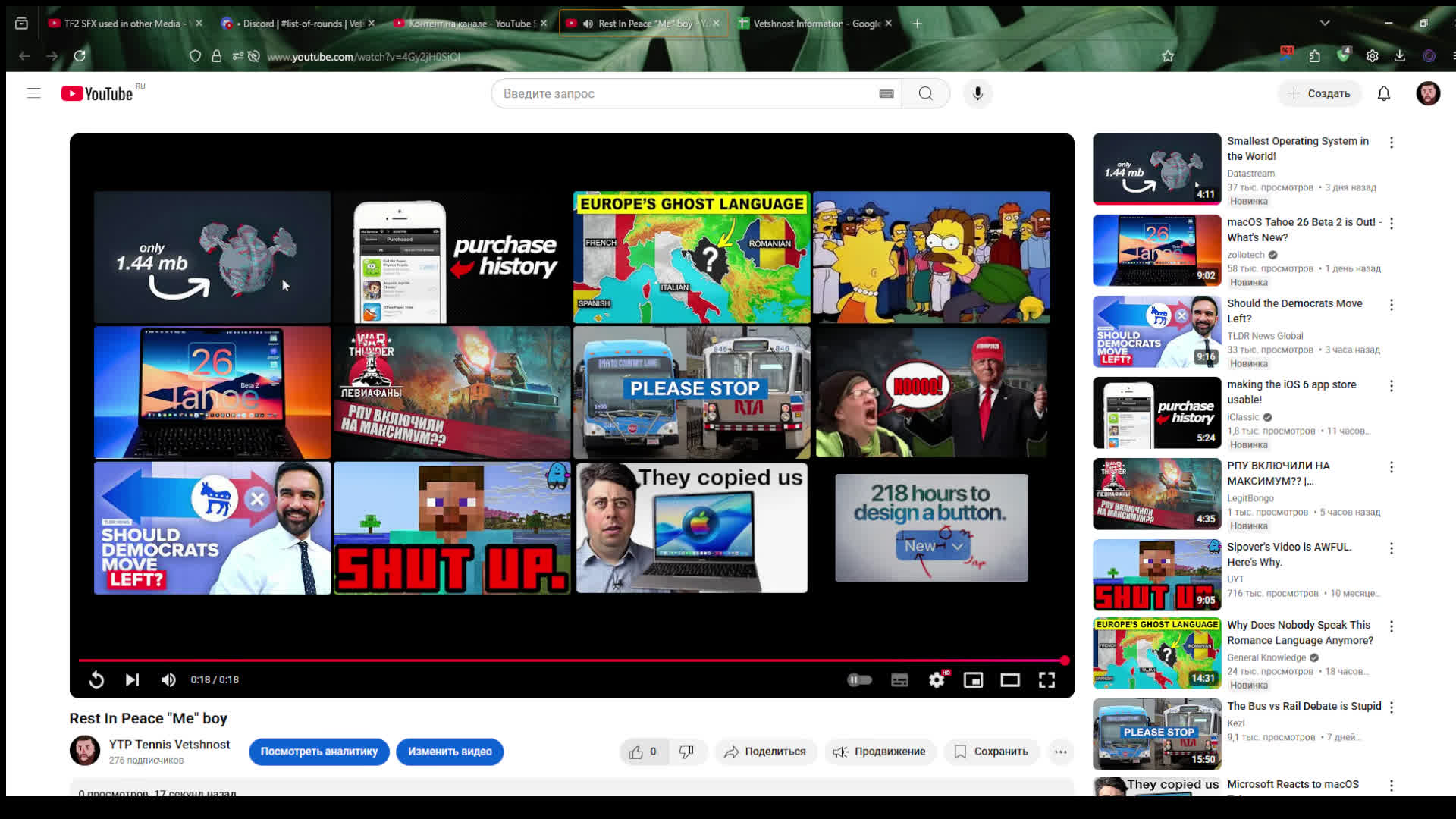
Task: Open the Why Does Nobody Speak video title
Action: (x=1300, y=632)
